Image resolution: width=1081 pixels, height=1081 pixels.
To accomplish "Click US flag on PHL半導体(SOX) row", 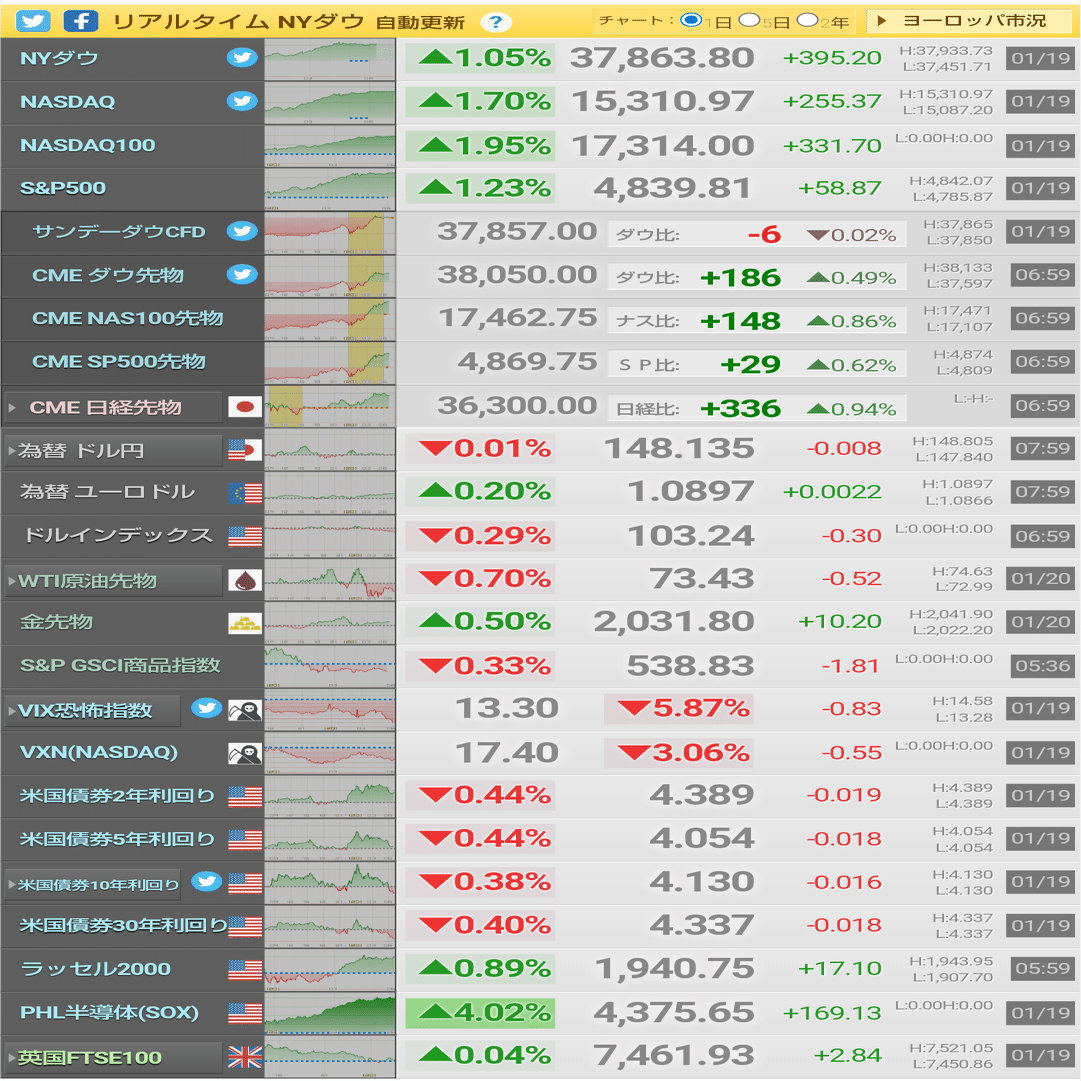I will [245, 1013].
